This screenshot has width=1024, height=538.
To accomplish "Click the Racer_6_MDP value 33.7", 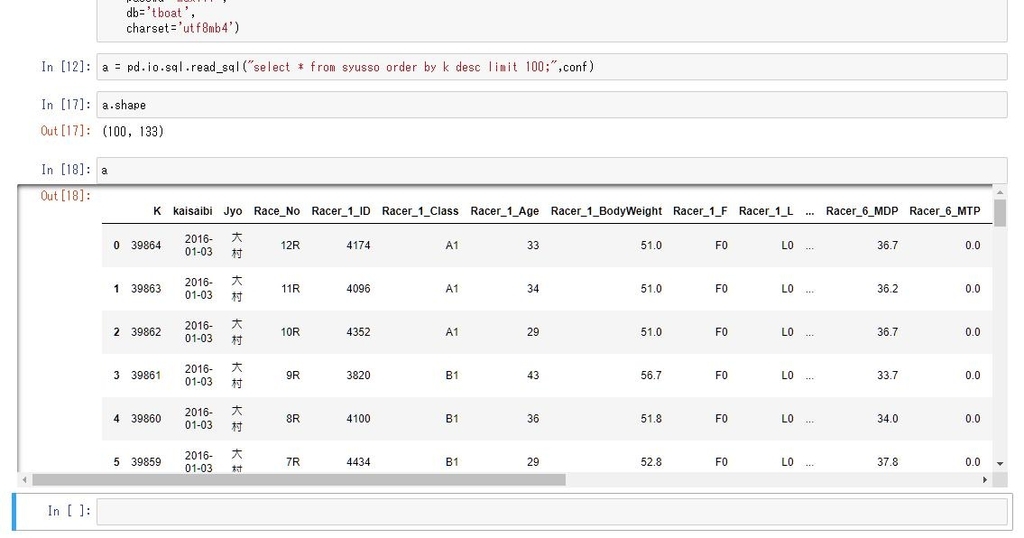I will click(x=888, y=375).
